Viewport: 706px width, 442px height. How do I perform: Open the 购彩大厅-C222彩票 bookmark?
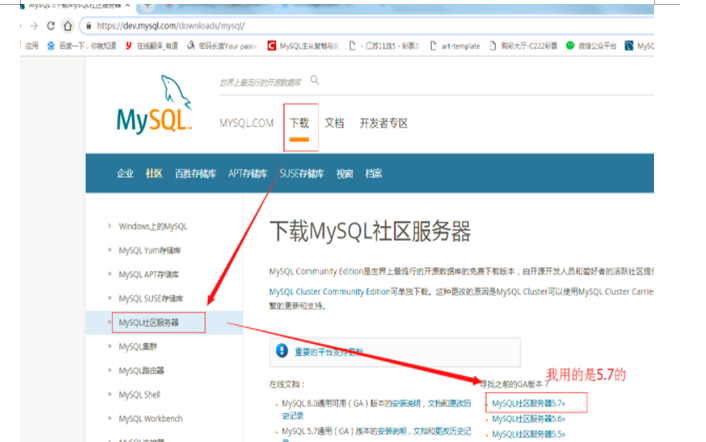(523, 46)
